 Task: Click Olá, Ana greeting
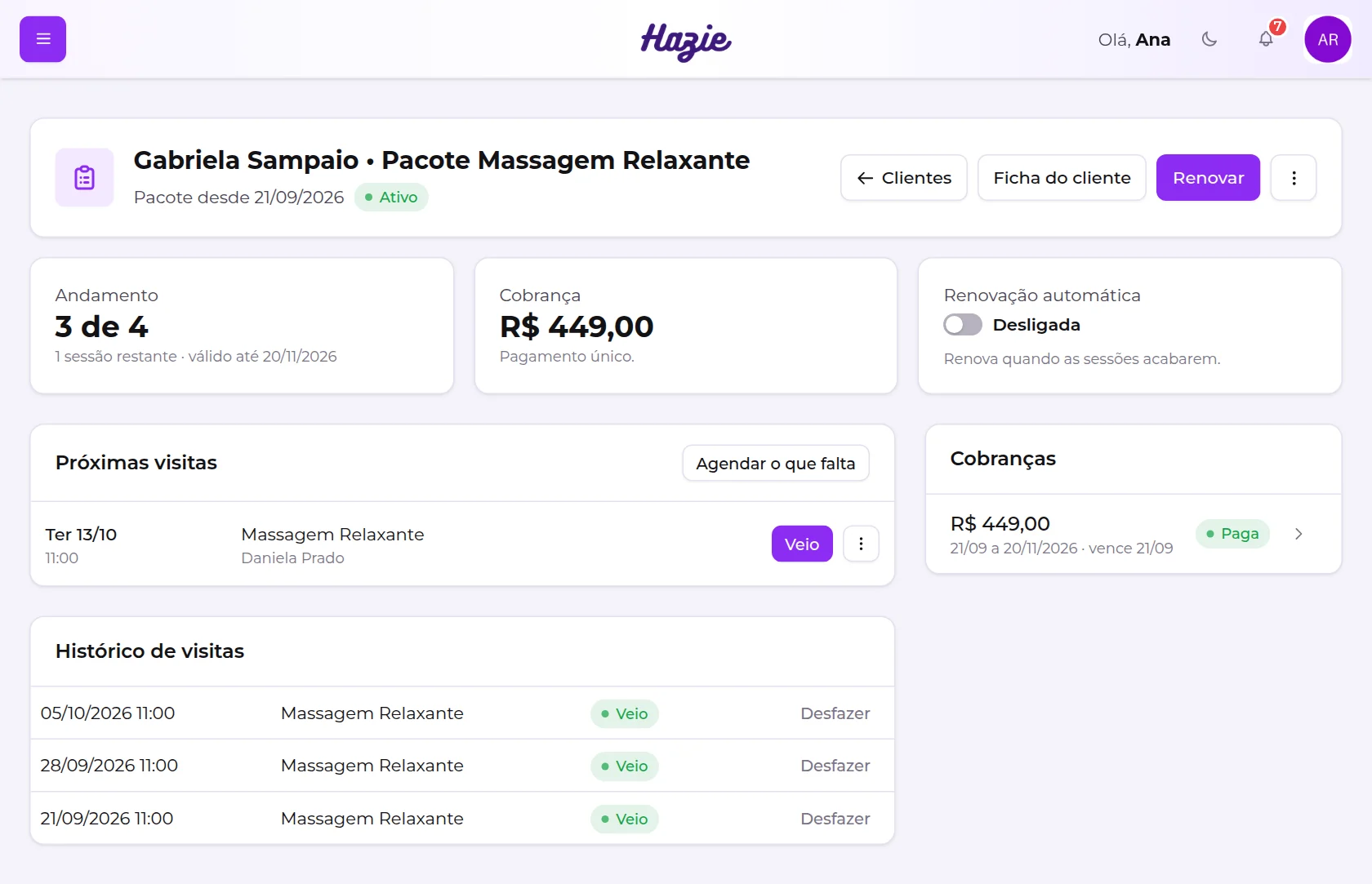[1134, 40]
